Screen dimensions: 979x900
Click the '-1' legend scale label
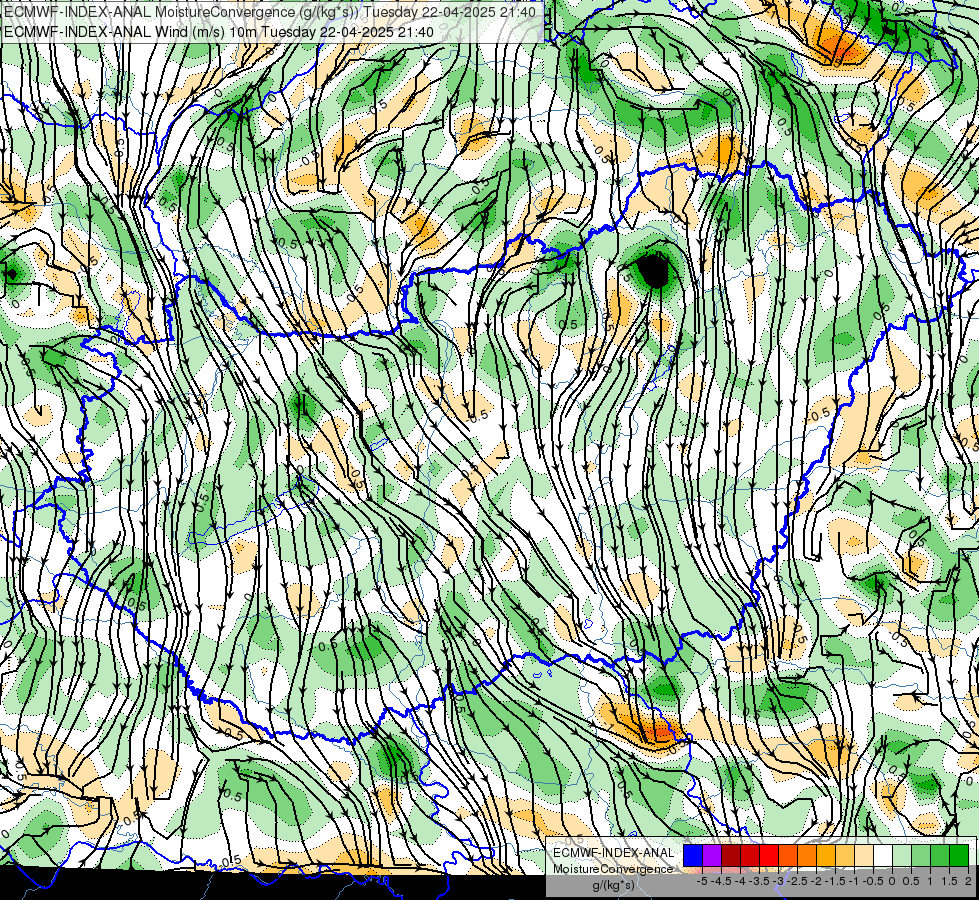[854, 881]
